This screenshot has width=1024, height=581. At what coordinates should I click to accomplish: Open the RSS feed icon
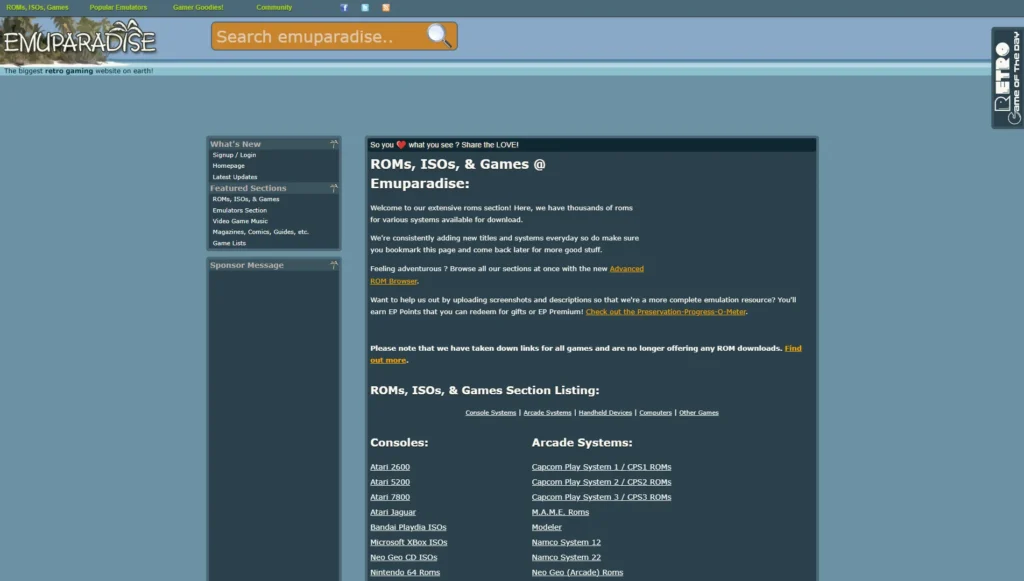click(x=386, y=8)
